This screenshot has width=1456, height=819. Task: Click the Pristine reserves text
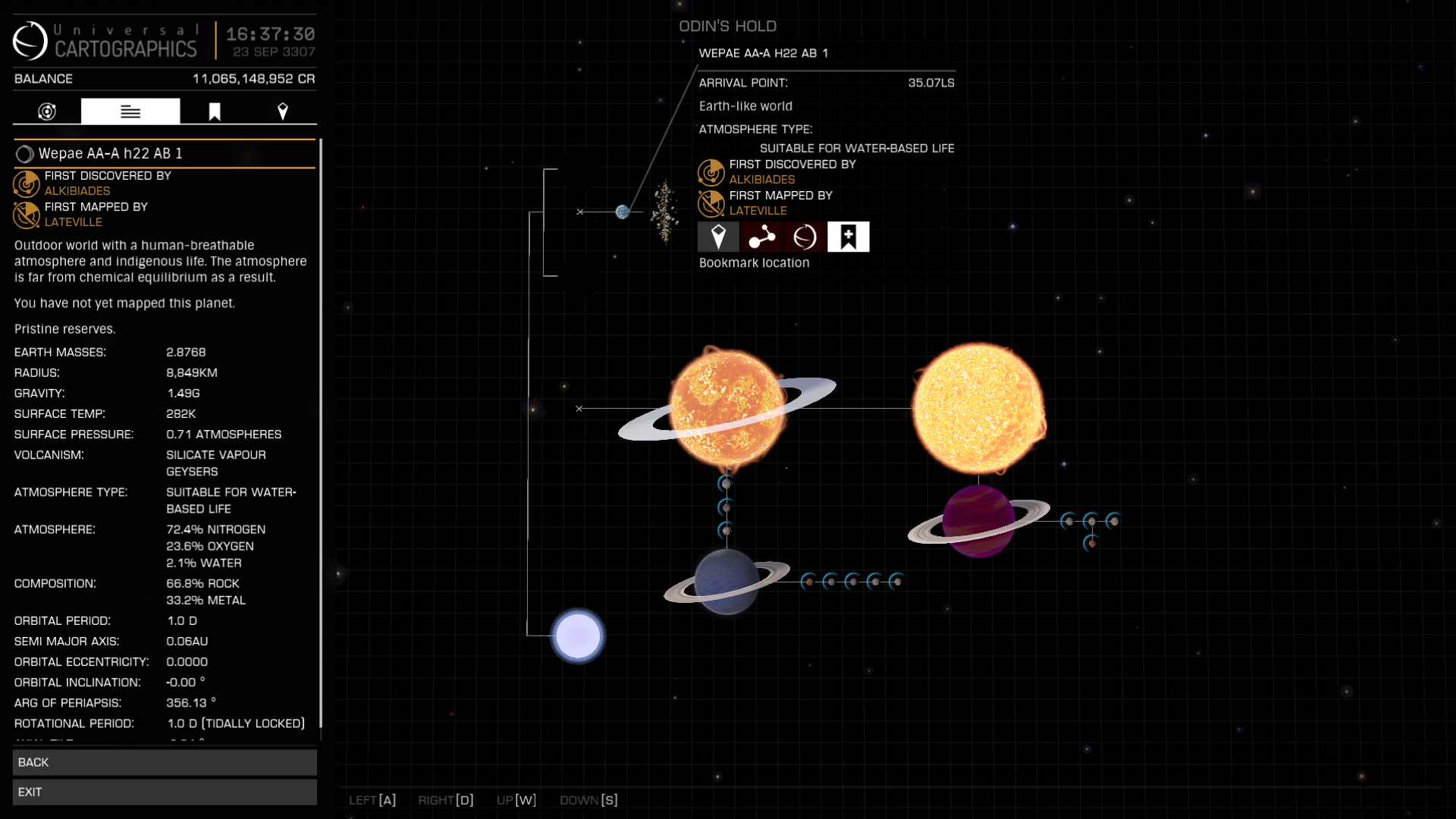65,329
